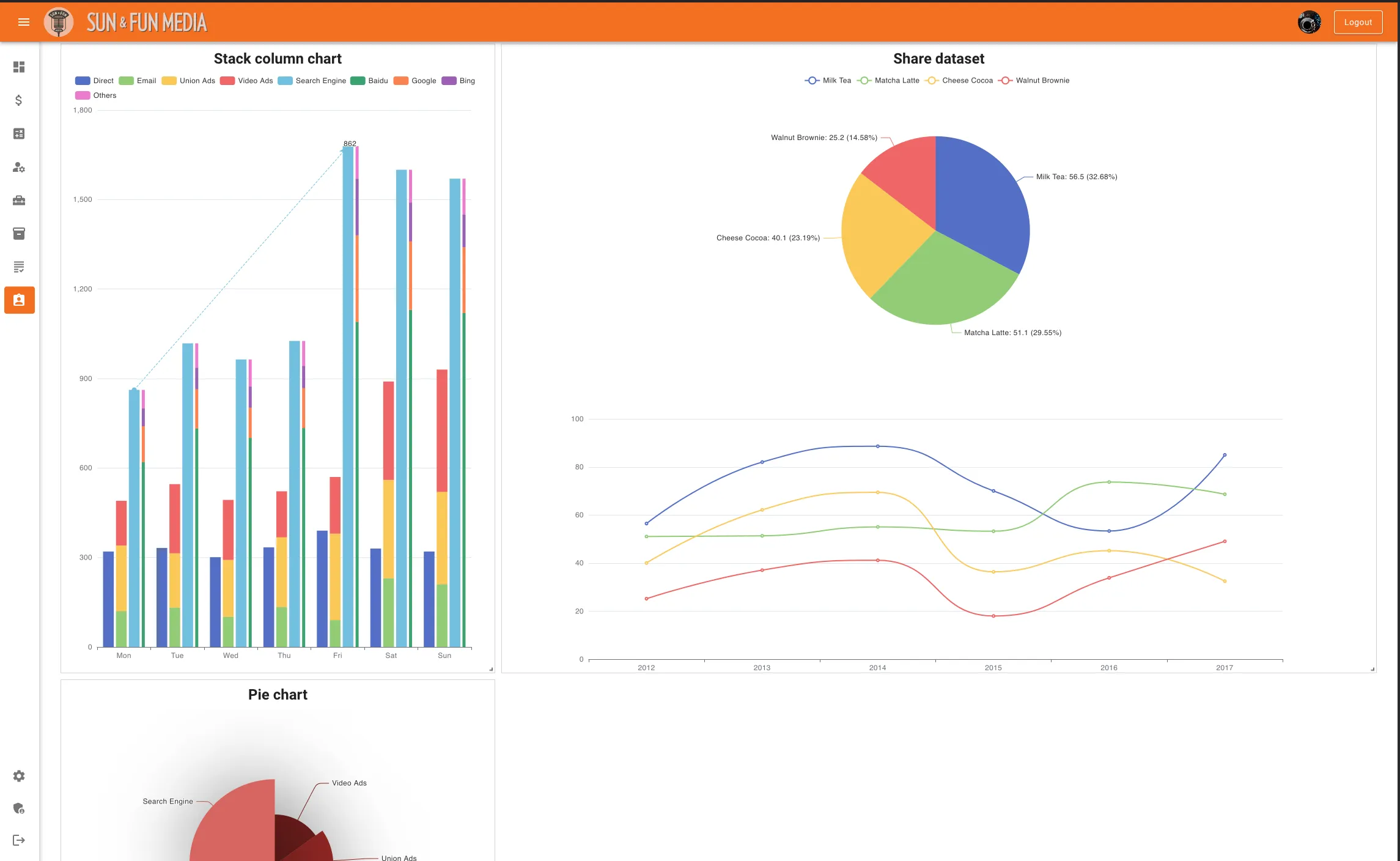Toggle the Walnut Brownie line legend
Viewport: 1400px width, 861px height.
tap(1034, 81)
